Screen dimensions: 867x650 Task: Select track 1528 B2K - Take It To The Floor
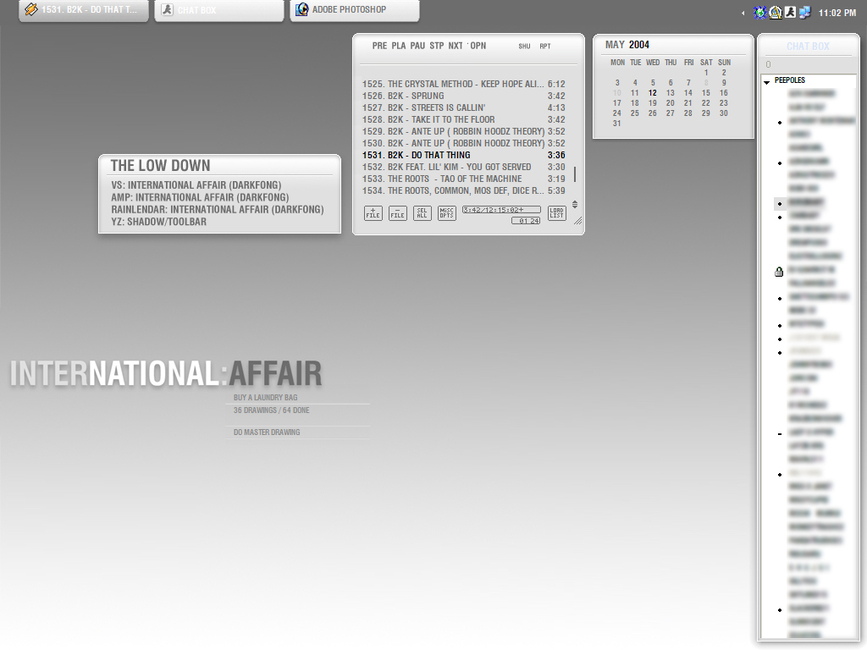463,119
